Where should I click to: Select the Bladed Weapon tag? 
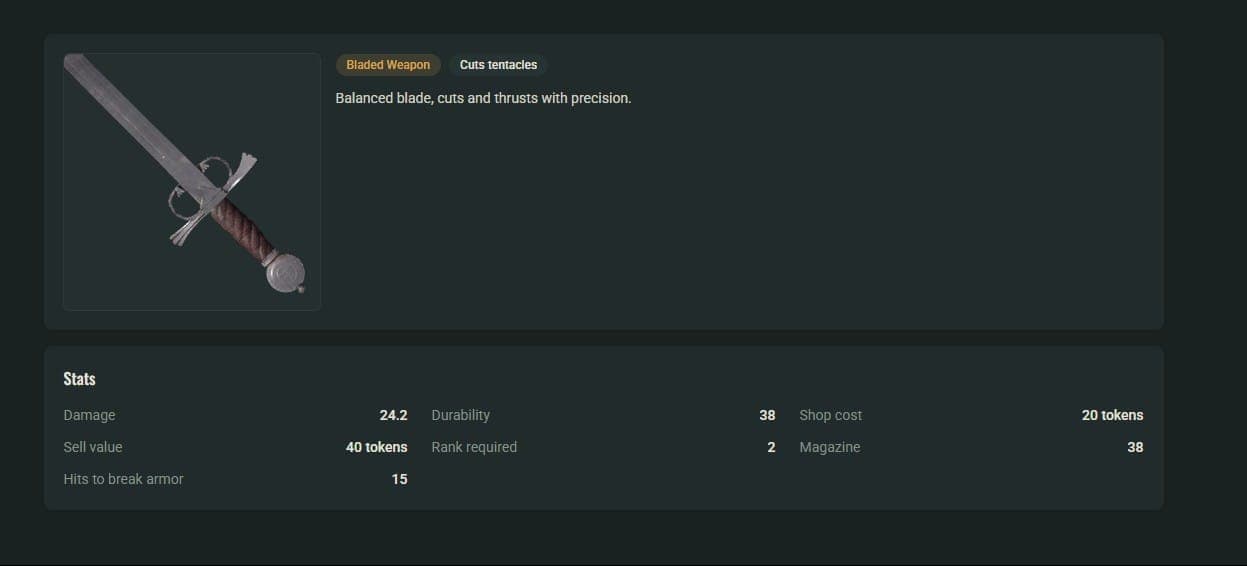click(388, 65)
